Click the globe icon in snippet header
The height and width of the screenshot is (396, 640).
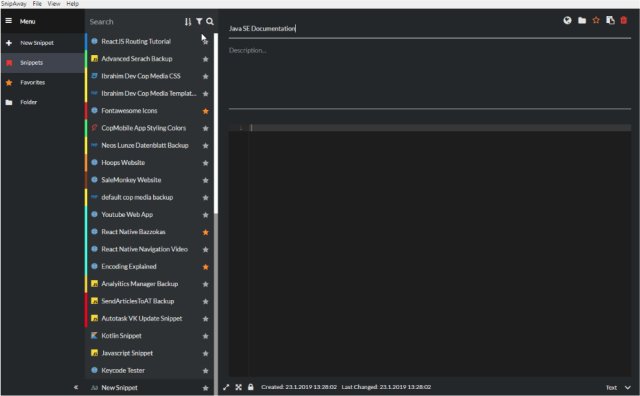pyautogui.click(x=567, y=20)
